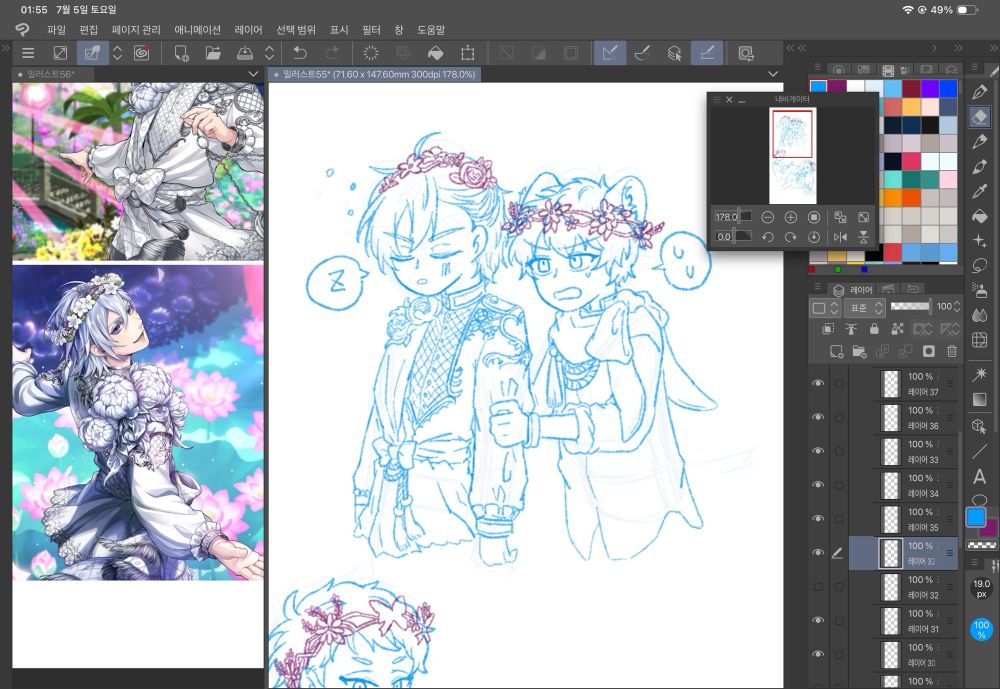
Task: Select the Blend tool
Action: tap(980, 315)
